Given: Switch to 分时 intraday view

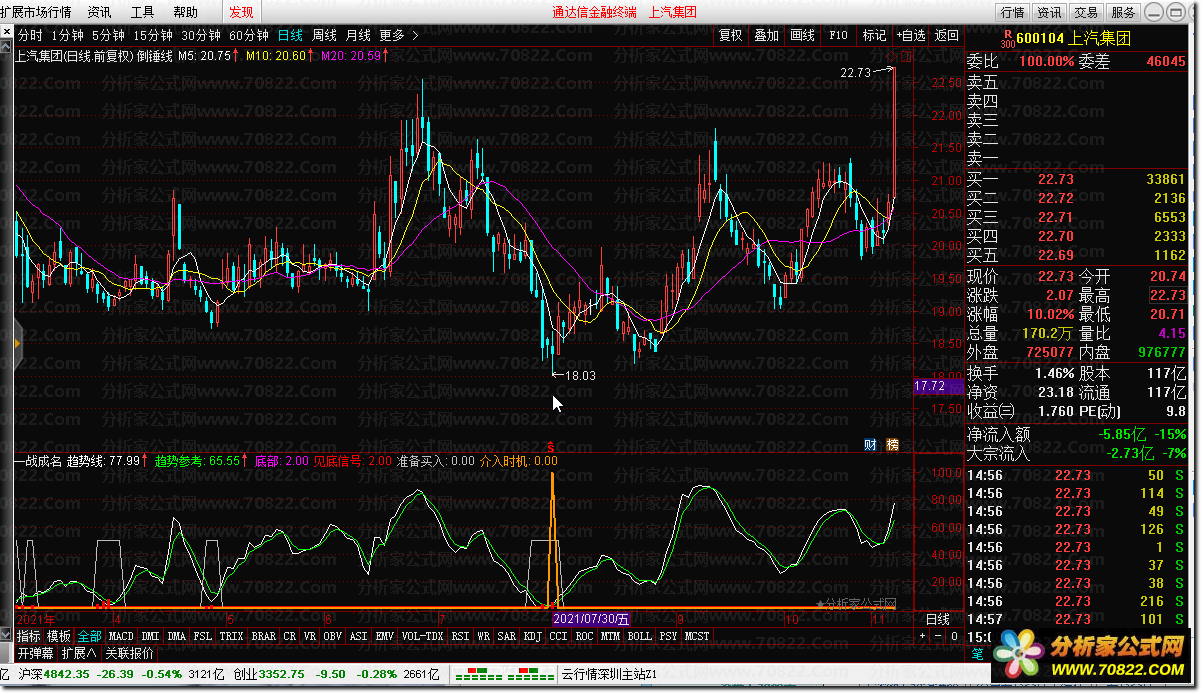Looking at the screenshot, I should 30,35.
